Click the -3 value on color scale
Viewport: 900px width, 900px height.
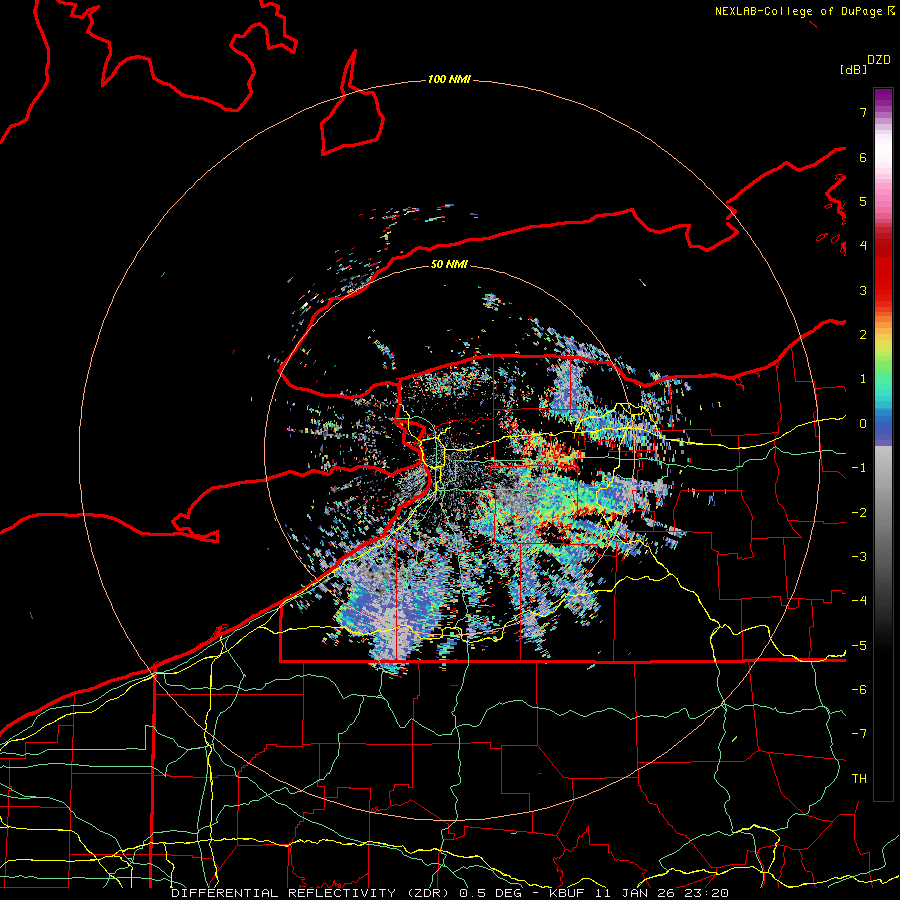pyautogui.click(x=859, y=557)
